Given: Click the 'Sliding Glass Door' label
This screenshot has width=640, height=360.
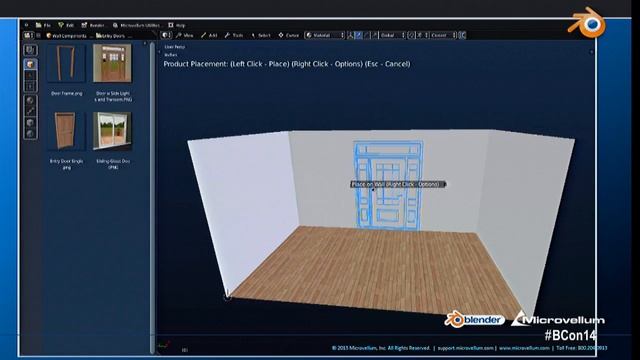Looking at the screenshot, I should tap(113, 164).
